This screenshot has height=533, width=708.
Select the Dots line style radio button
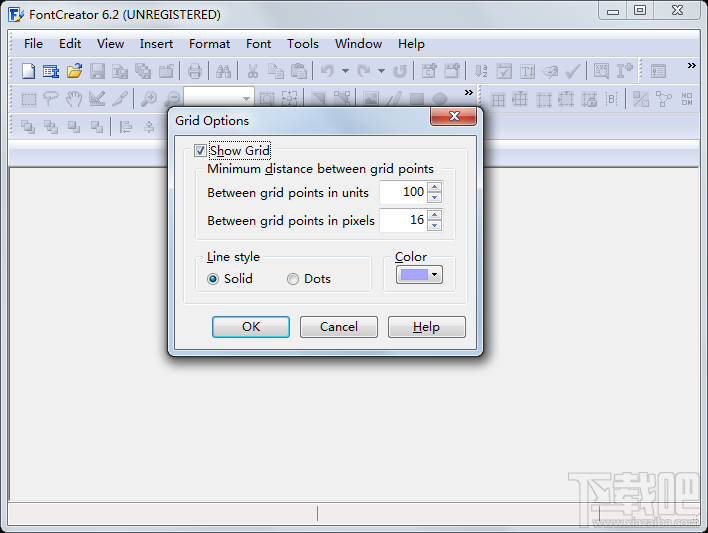293,279
